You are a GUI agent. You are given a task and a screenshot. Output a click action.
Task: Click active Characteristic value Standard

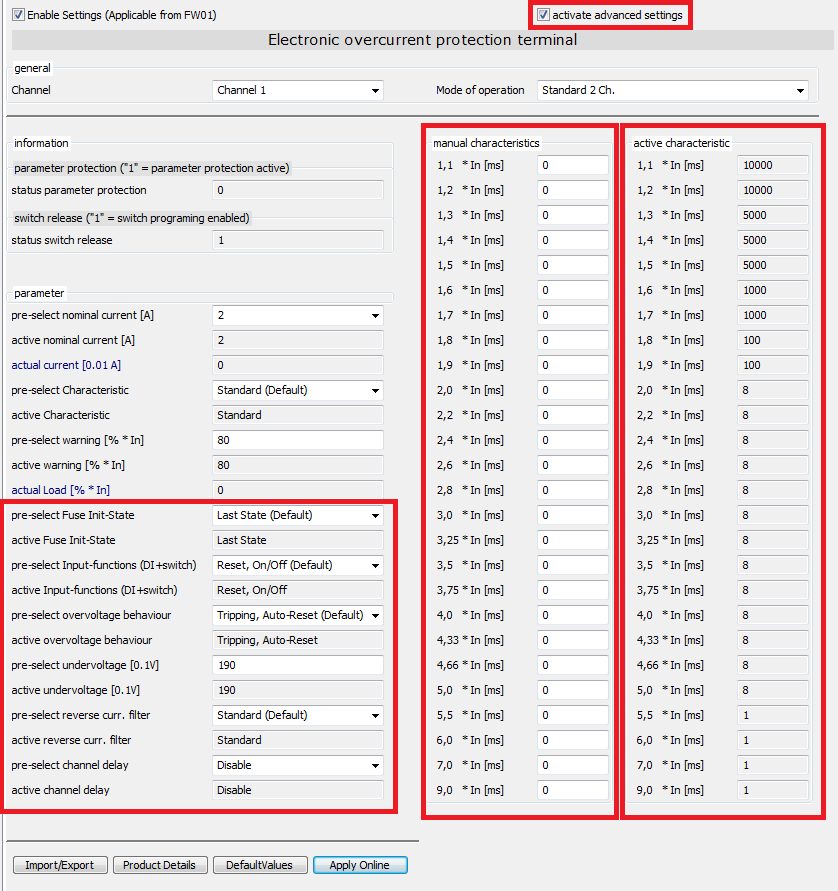pos(298,415)
